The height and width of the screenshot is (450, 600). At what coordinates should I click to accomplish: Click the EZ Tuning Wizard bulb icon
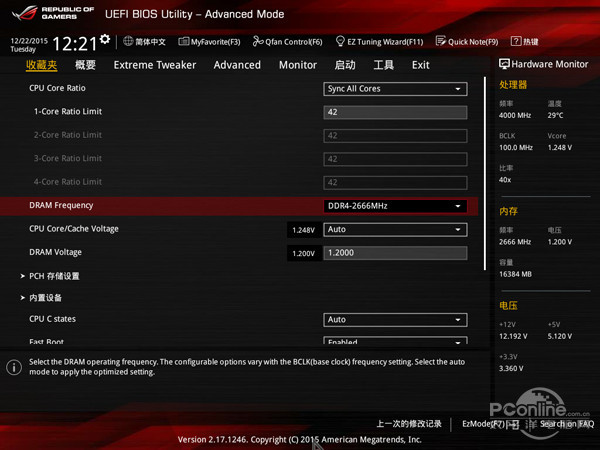click(x=340, y=41)
